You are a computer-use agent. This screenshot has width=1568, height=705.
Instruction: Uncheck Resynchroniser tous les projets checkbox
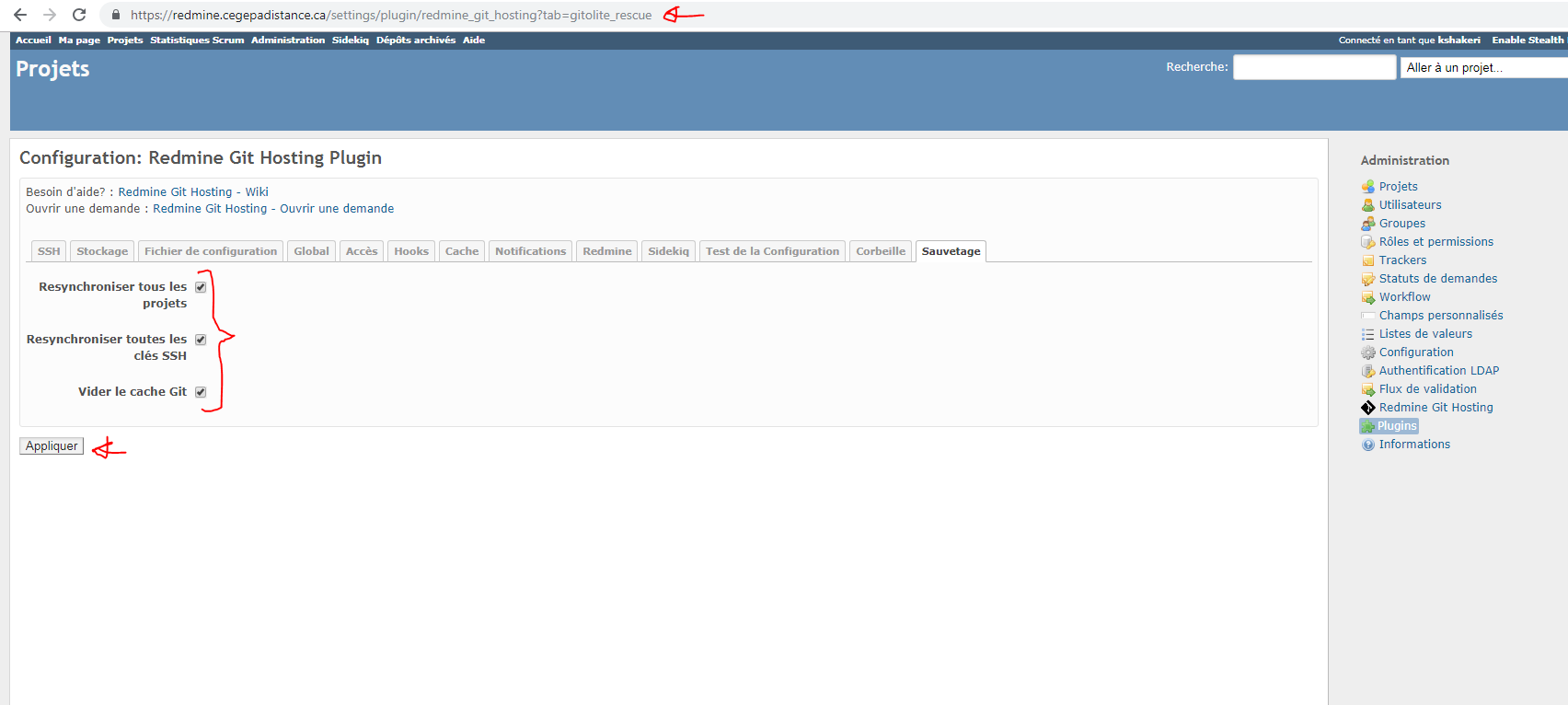[201, 287]
